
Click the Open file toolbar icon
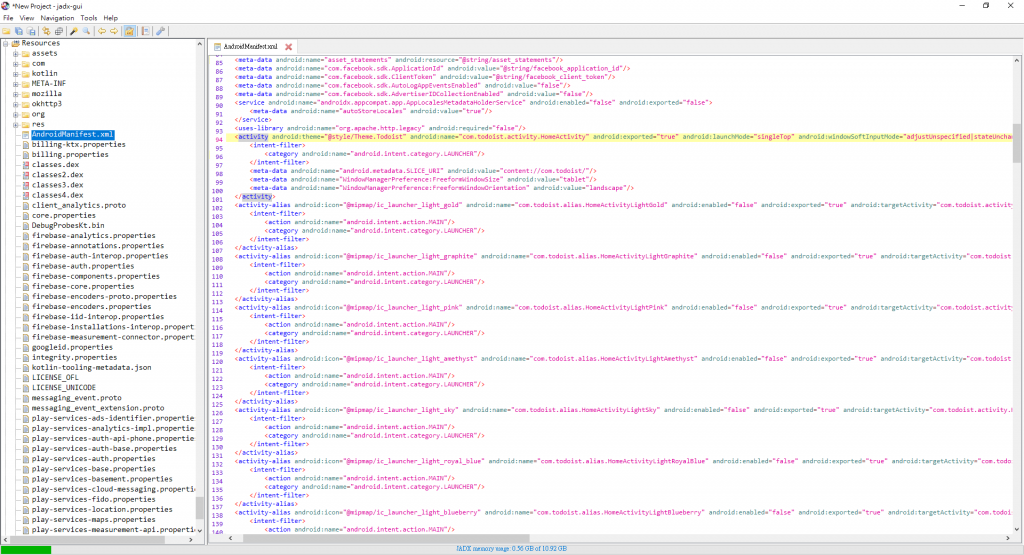pyautogui.click(x=7, y=31)
